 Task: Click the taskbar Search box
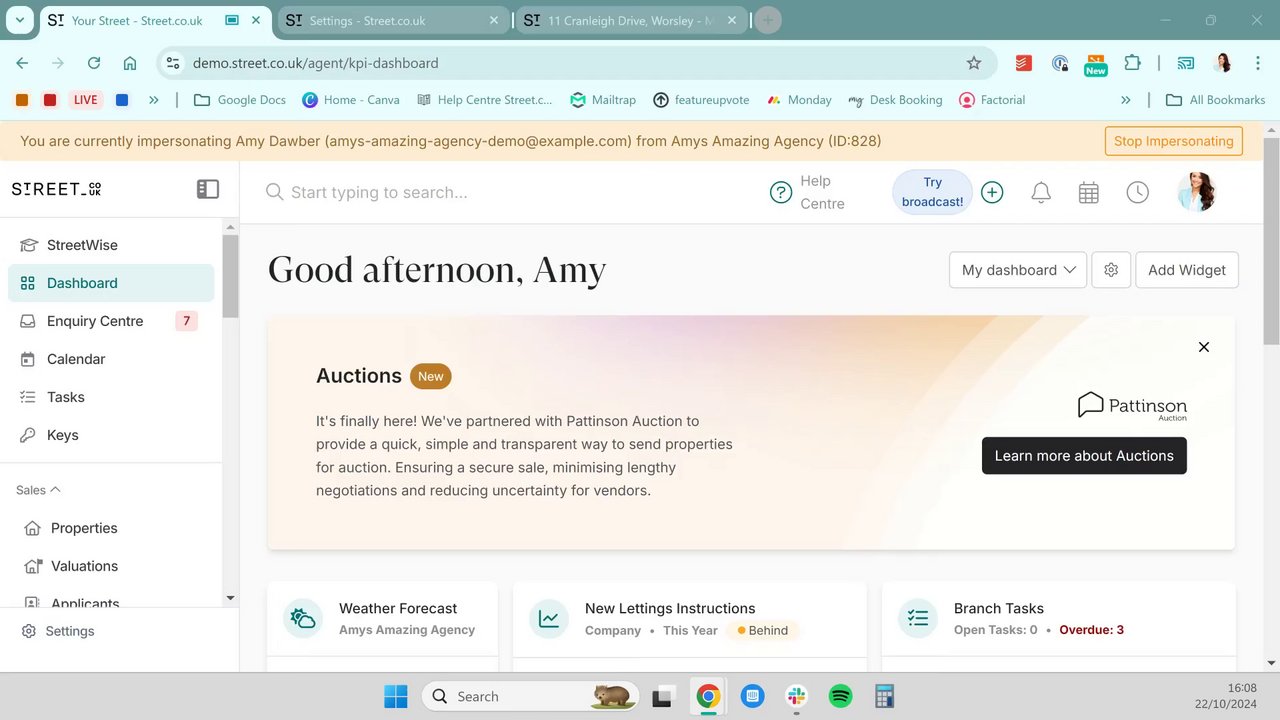[531, 697]
